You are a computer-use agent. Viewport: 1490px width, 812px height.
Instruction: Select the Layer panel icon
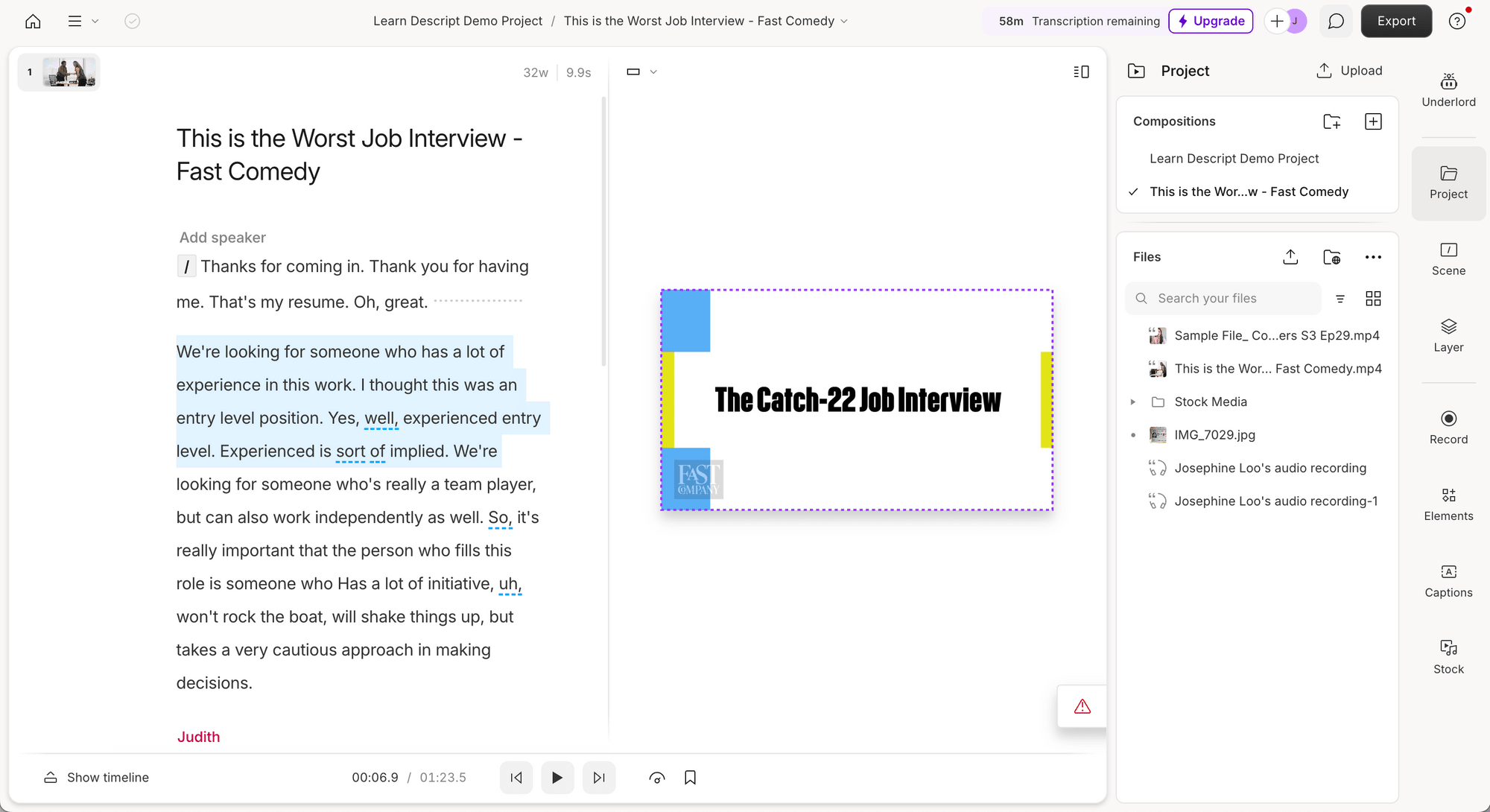(1449, 335)
